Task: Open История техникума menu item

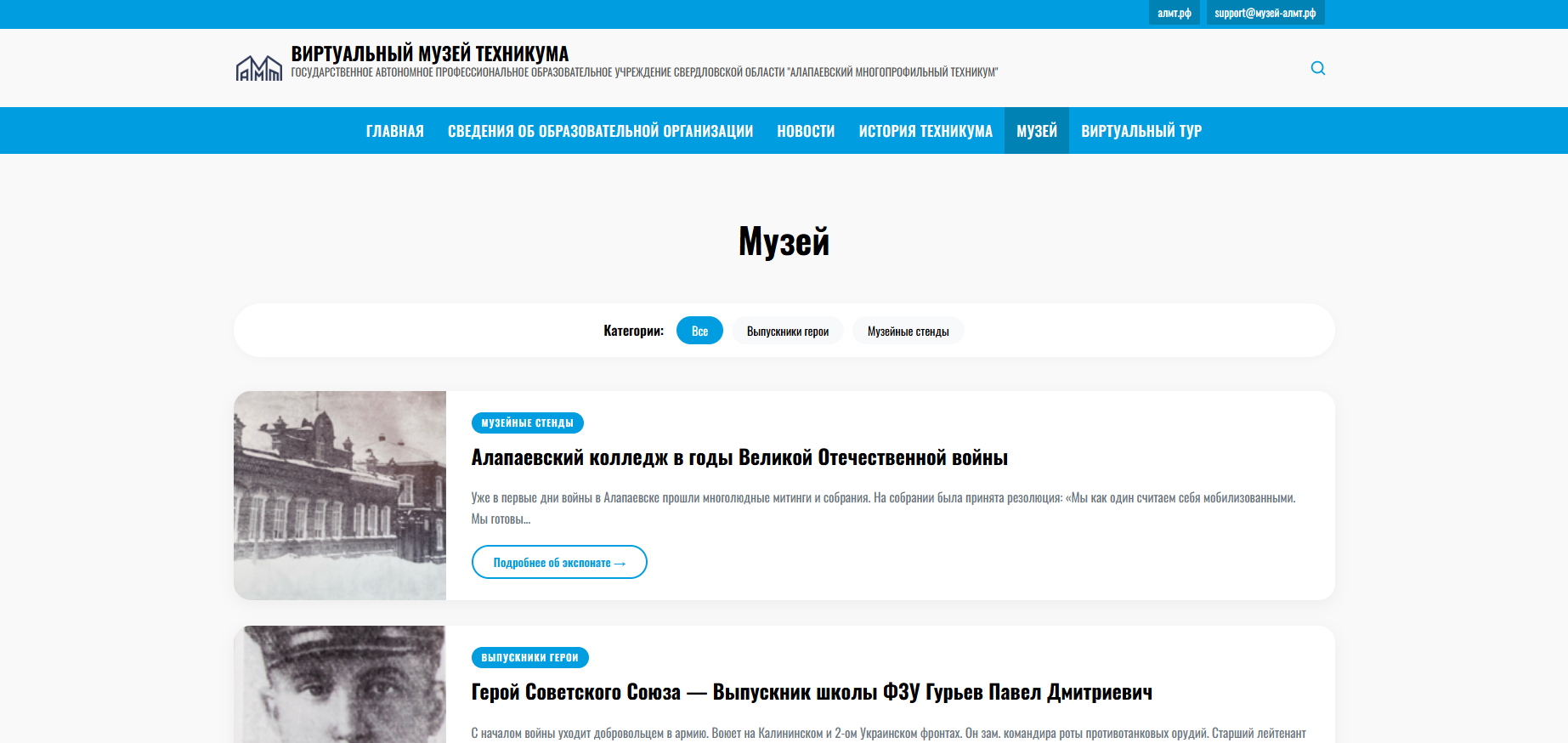Action: 926,131
